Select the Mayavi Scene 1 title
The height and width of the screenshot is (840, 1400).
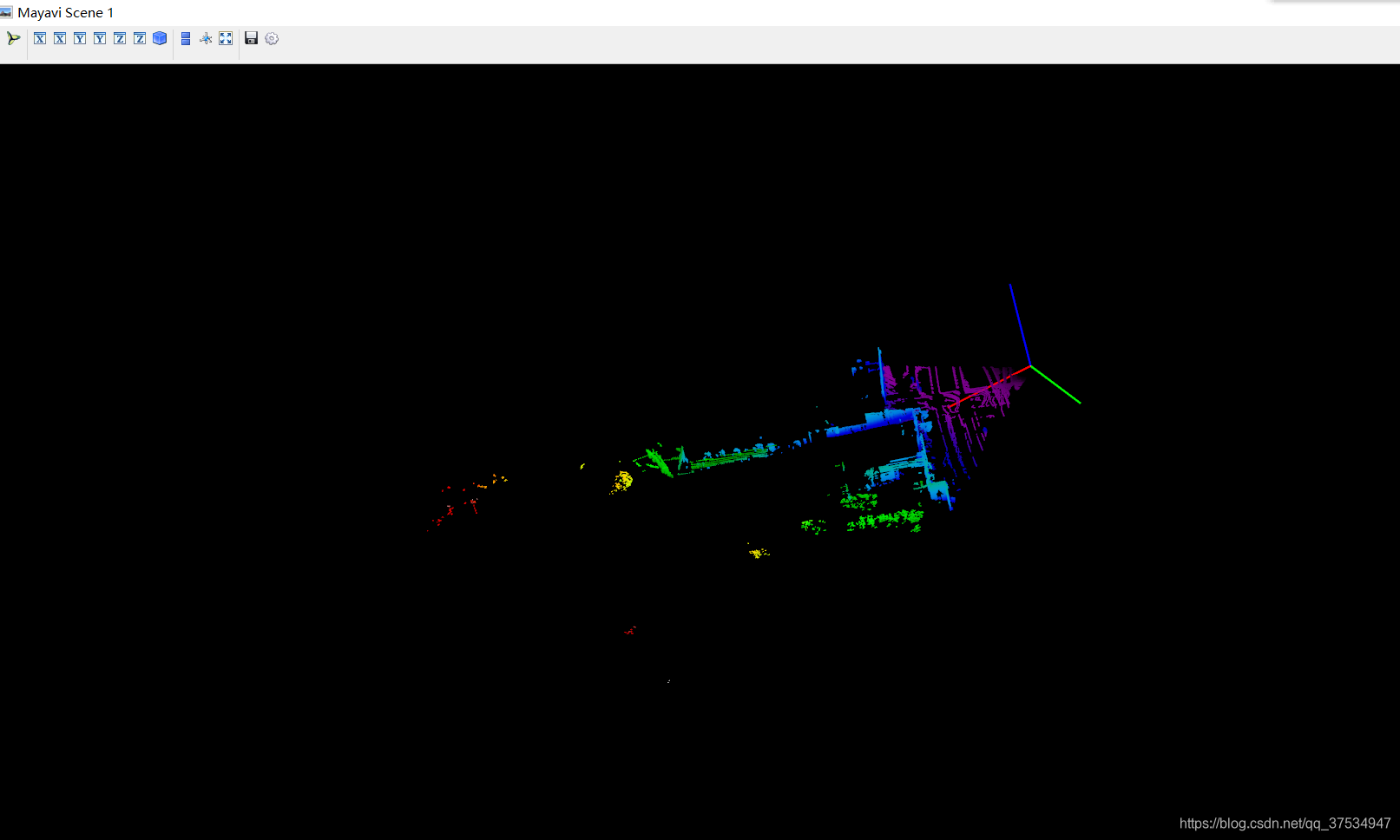pos(65,12)
